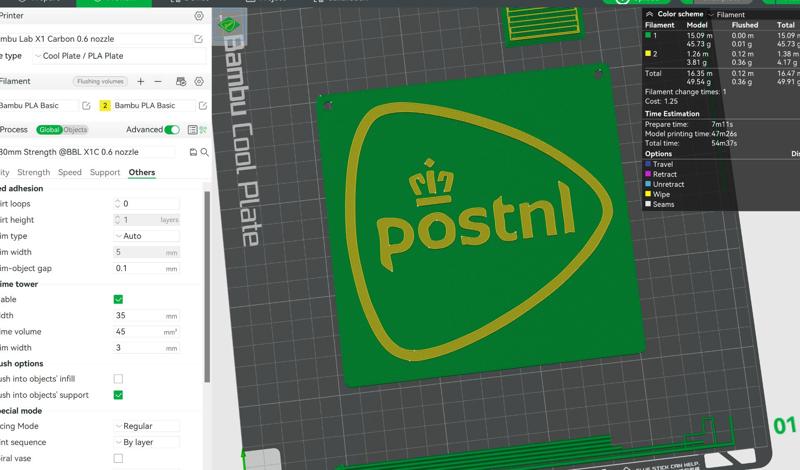Toggle filament 2 yellow visibility swatch

[648, 54]
